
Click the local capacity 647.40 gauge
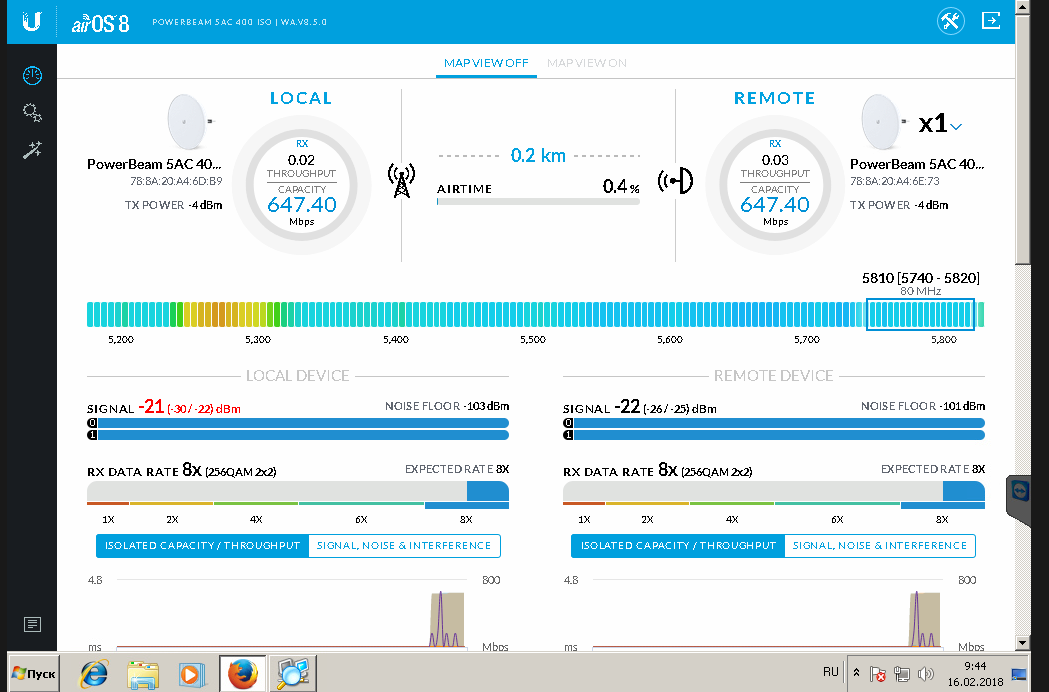(x=302, y=185)
